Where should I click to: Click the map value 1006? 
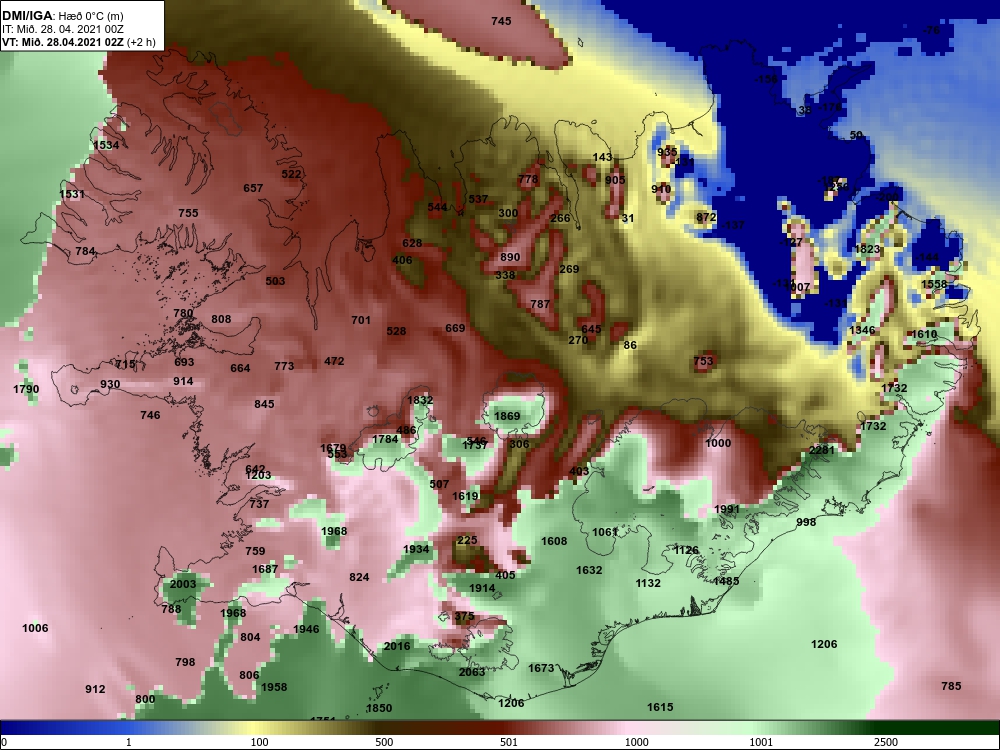[x=35, y=628]
